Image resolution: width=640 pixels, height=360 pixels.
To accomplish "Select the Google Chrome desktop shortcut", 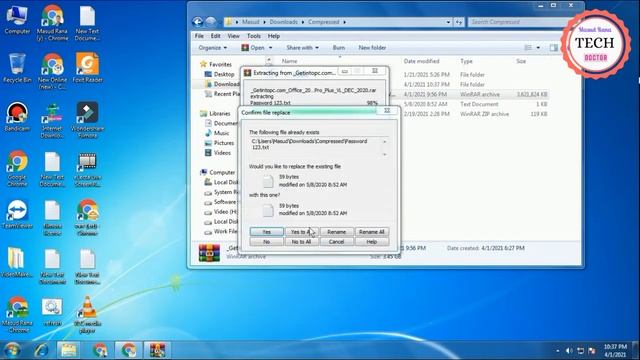I will point(17,169).
